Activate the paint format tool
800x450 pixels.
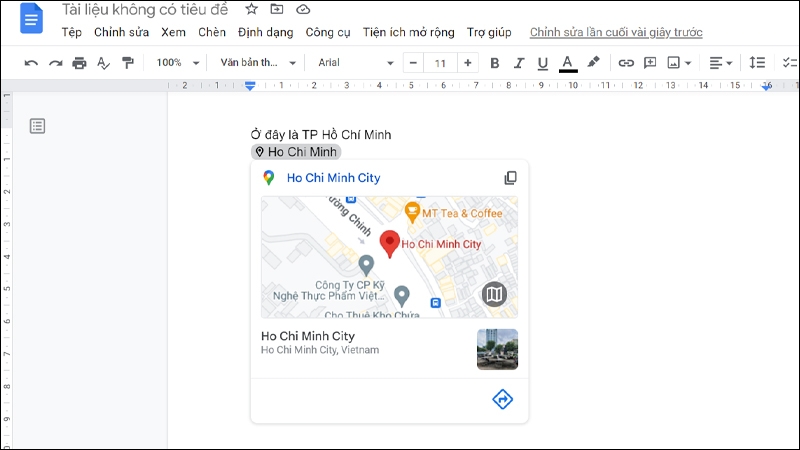click(128, 63)
